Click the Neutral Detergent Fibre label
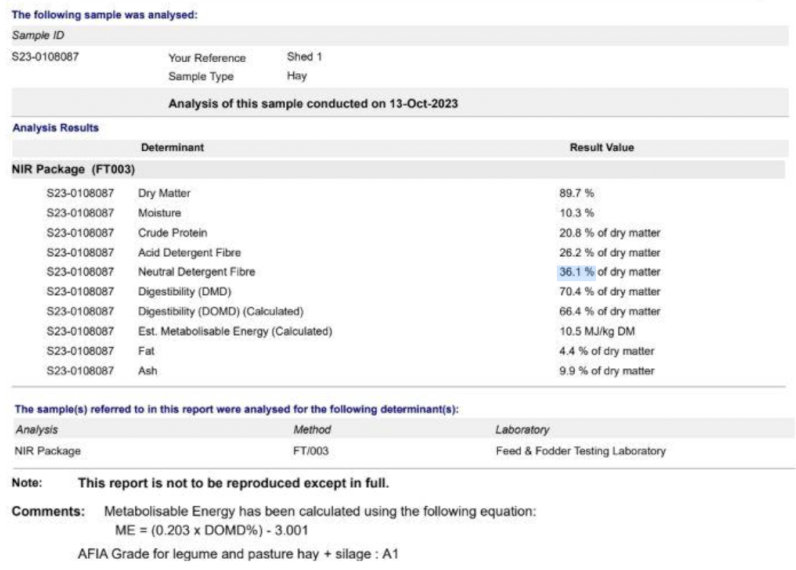796x570 pixels. pyautogui.click(x=196, y=271)
